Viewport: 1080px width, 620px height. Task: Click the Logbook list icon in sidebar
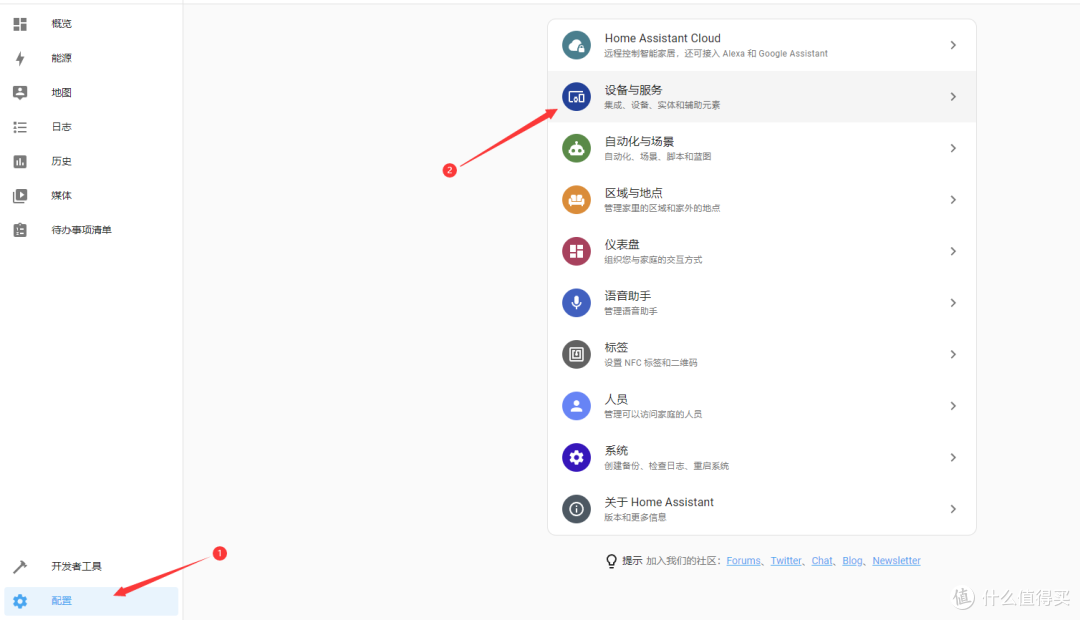tap(20, 127)
